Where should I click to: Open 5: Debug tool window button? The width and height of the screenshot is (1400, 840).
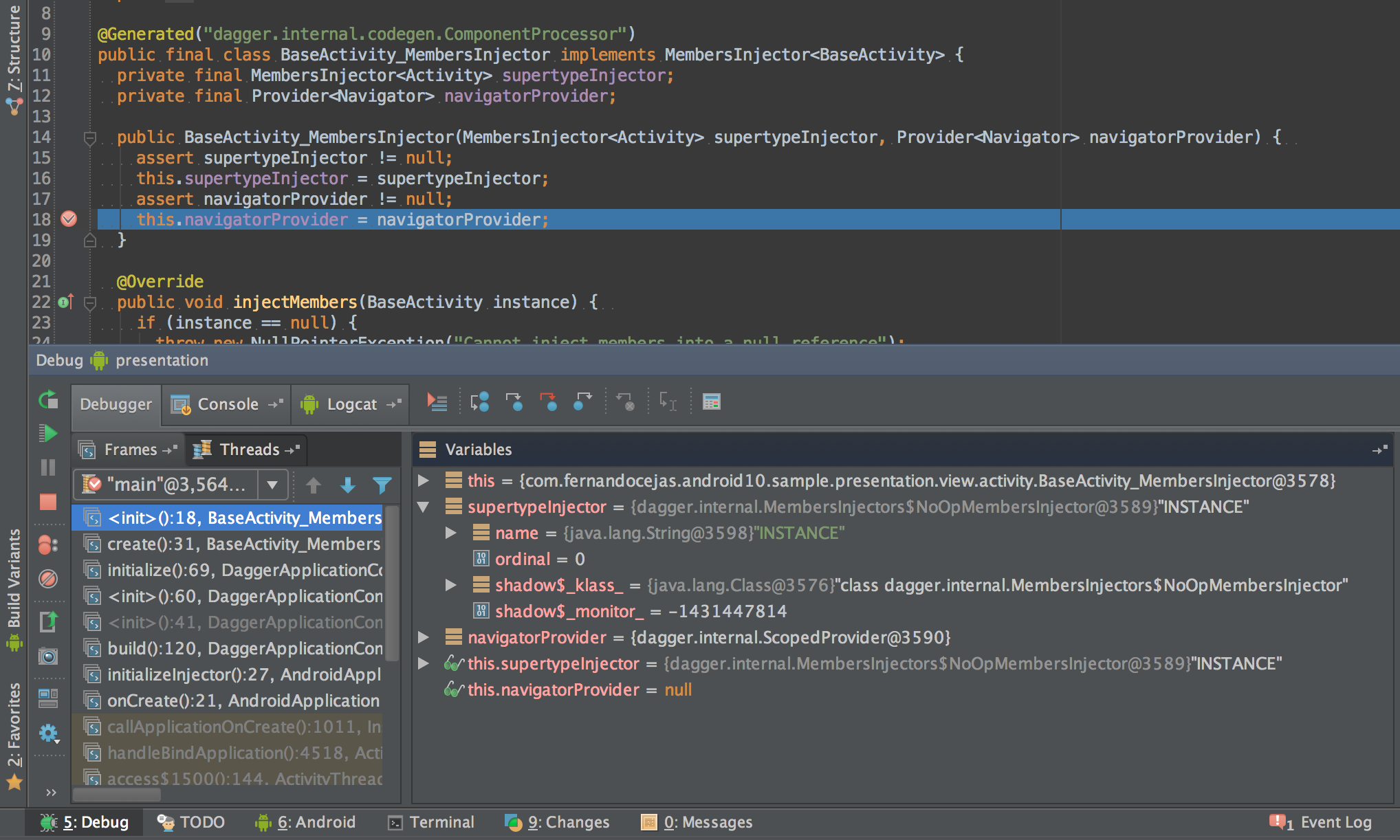[85, 822]
